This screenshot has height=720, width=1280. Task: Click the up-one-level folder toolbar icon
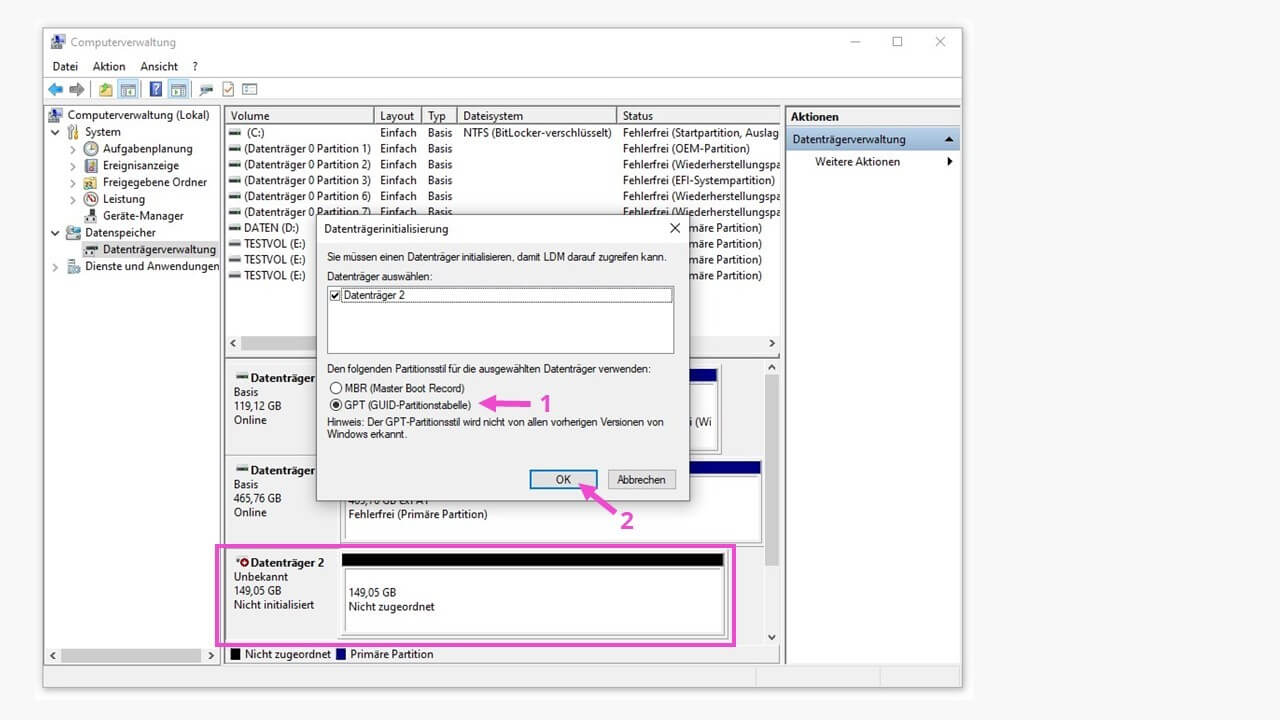106,89
